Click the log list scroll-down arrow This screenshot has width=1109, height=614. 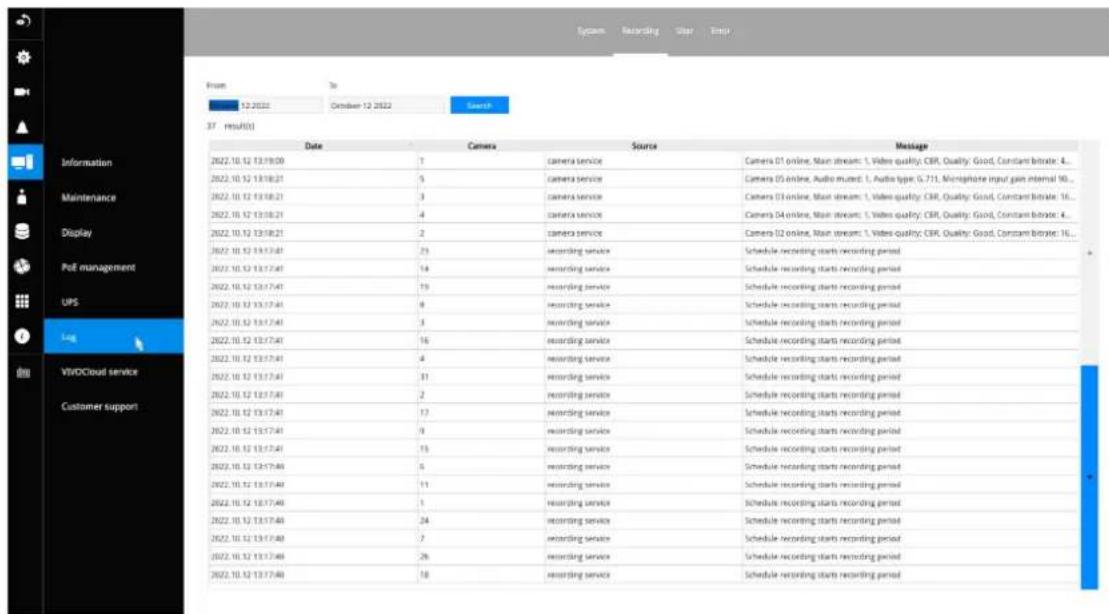1090,477
